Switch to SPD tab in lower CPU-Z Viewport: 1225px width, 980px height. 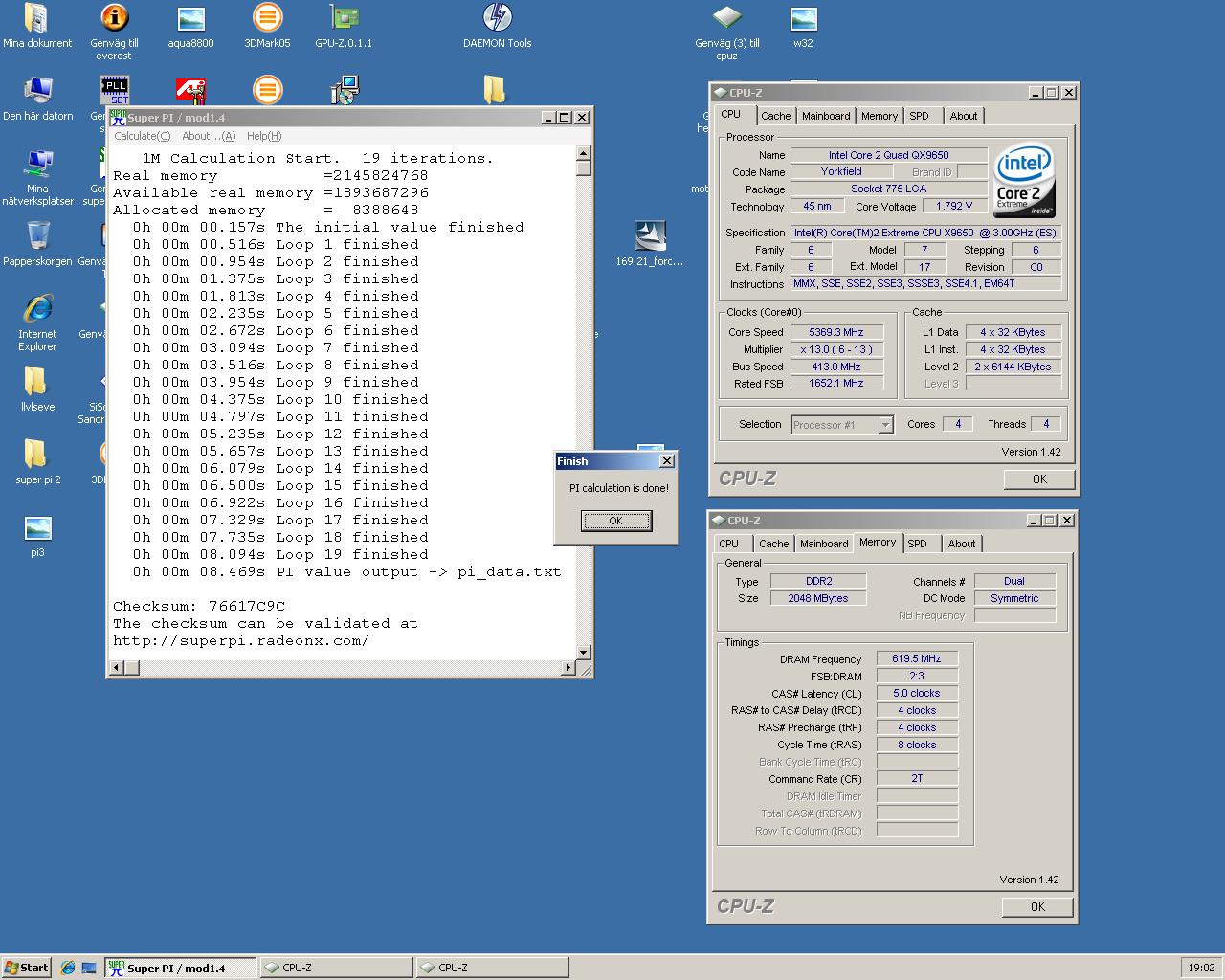(917, 544)
